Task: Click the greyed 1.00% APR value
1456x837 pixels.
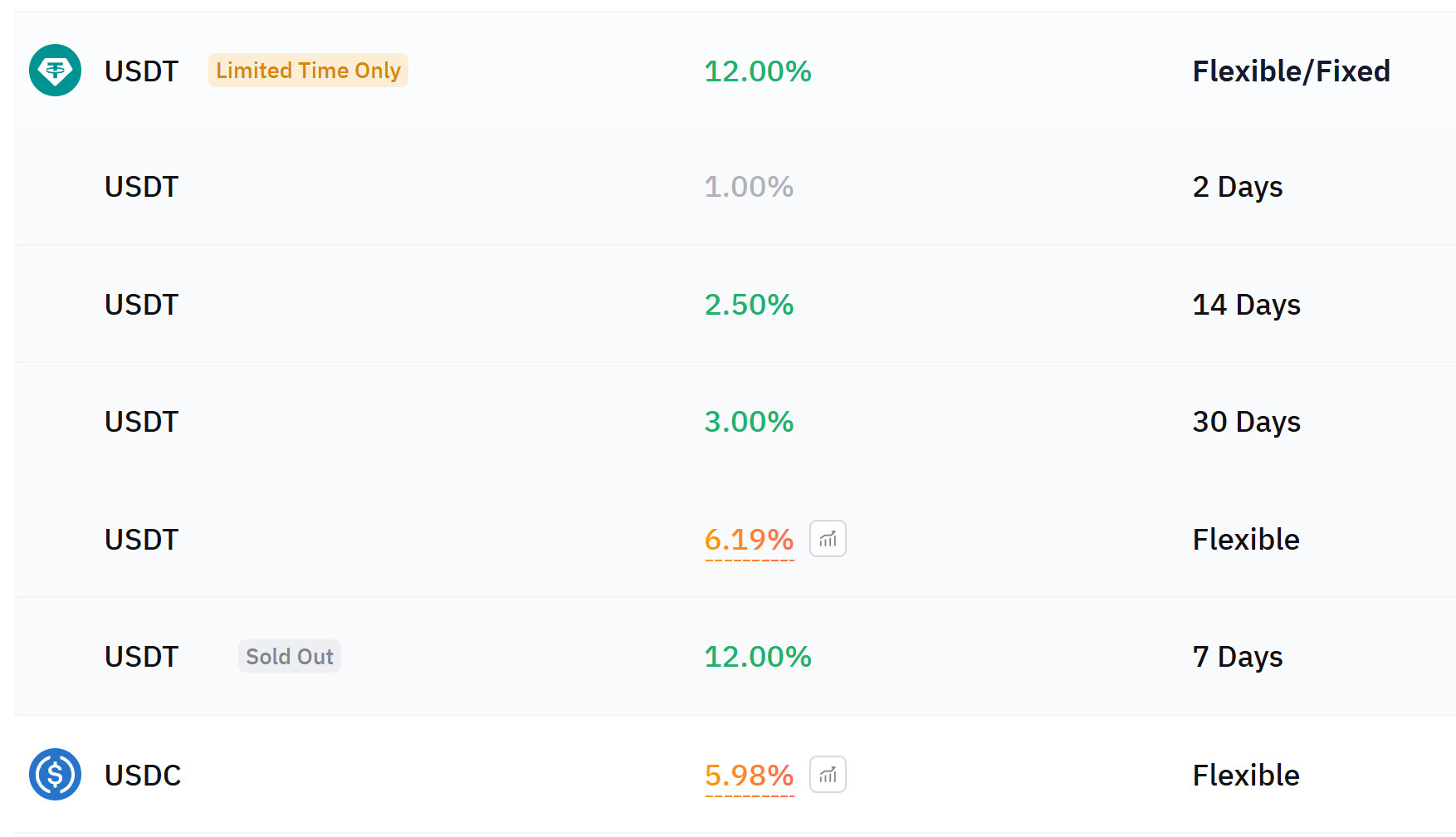Action: [749, 187]
